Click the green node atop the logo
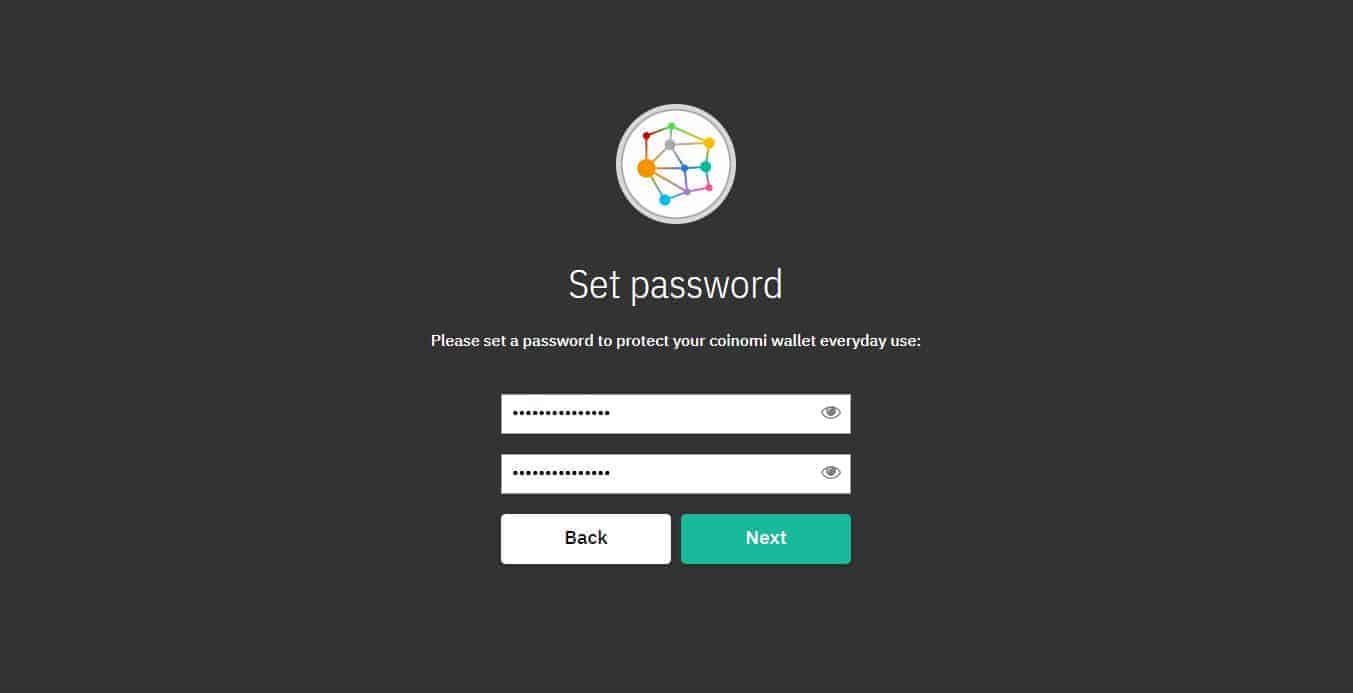 pos(671,126)
